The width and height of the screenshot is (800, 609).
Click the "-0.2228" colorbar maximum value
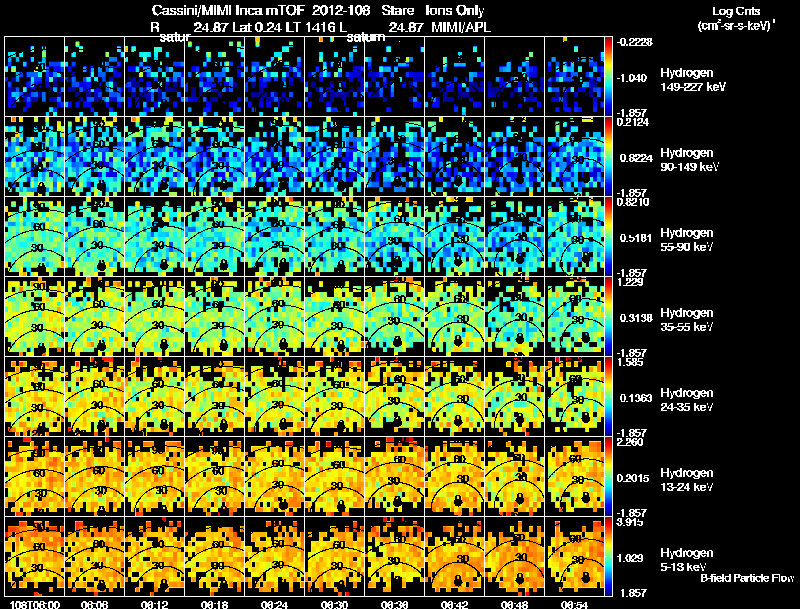point(635,42)
